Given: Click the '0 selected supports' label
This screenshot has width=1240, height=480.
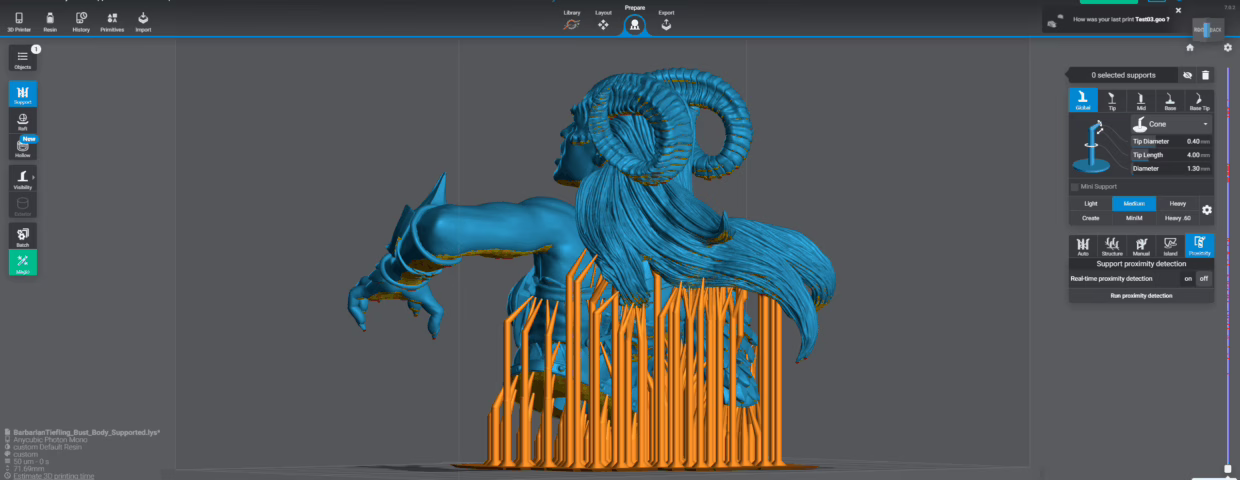Looking at the screenshot, I should click(x=1123, y=75).
